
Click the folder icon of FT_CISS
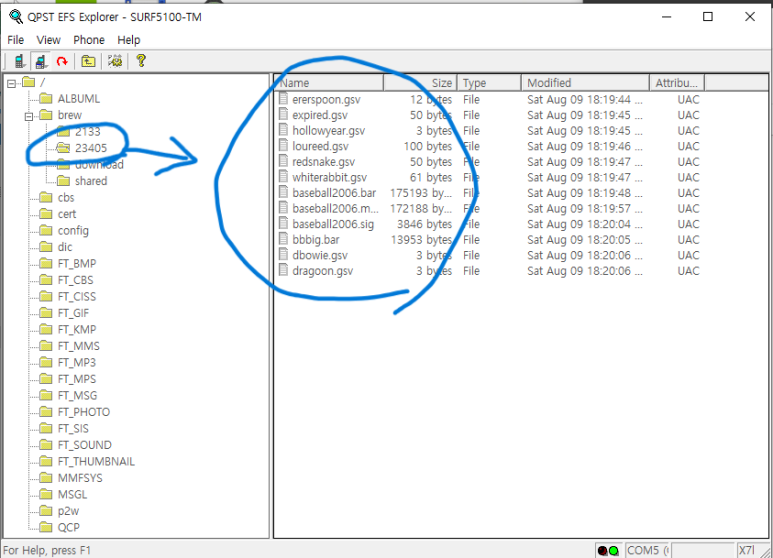[x=46, y=296]
